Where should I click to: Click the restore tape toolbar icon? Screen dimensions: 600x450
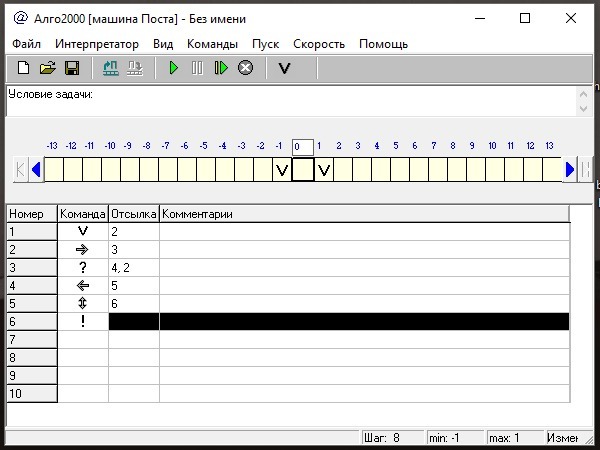[111, 68]
